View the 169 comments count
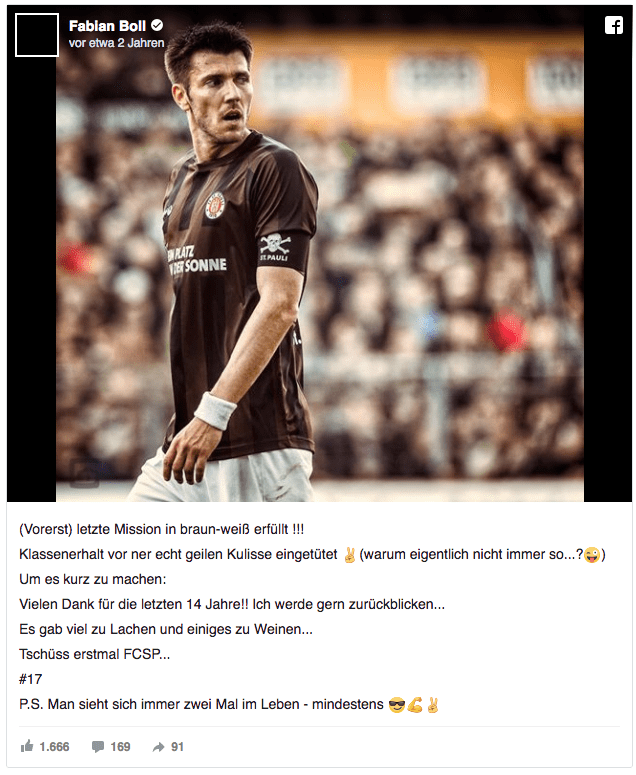The height and width of the screenshot is (775, 636). 120,747
